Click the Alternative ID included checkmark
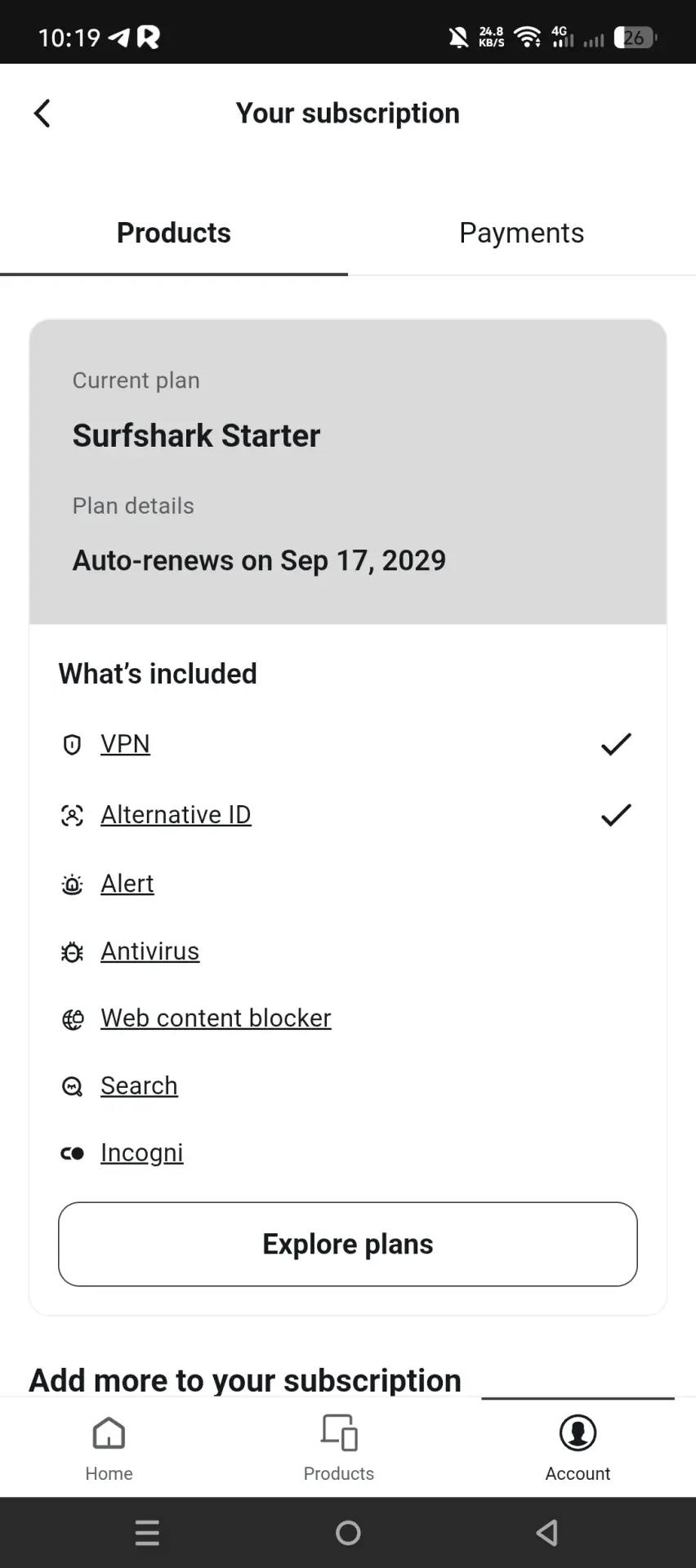 (x=616, y=815)
